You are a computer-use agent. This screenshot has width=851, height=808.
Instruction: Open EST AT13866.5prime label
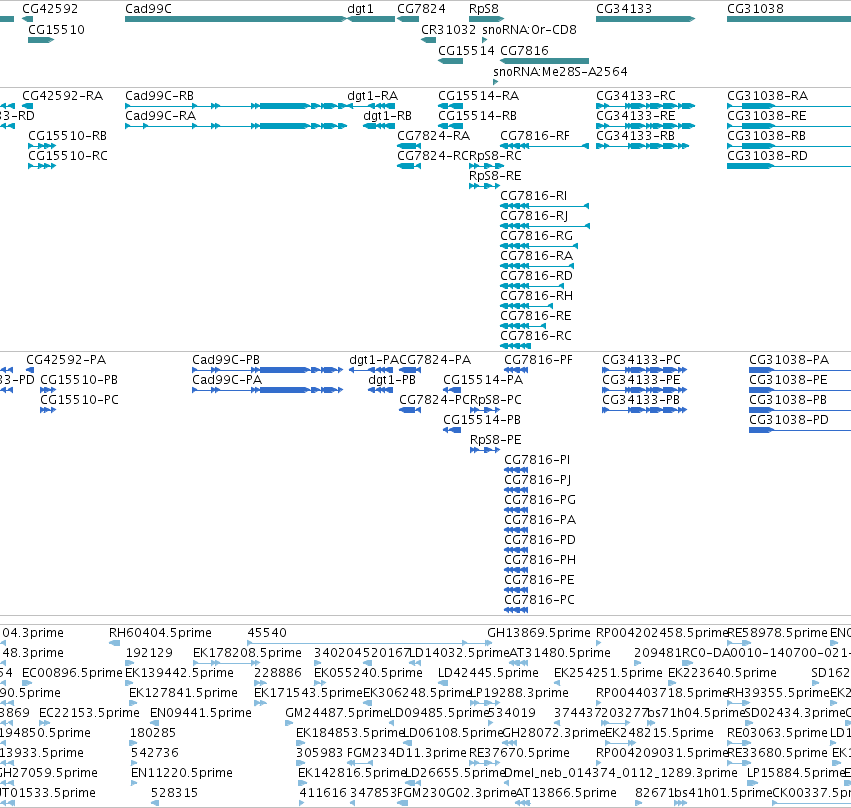point(566,793)
